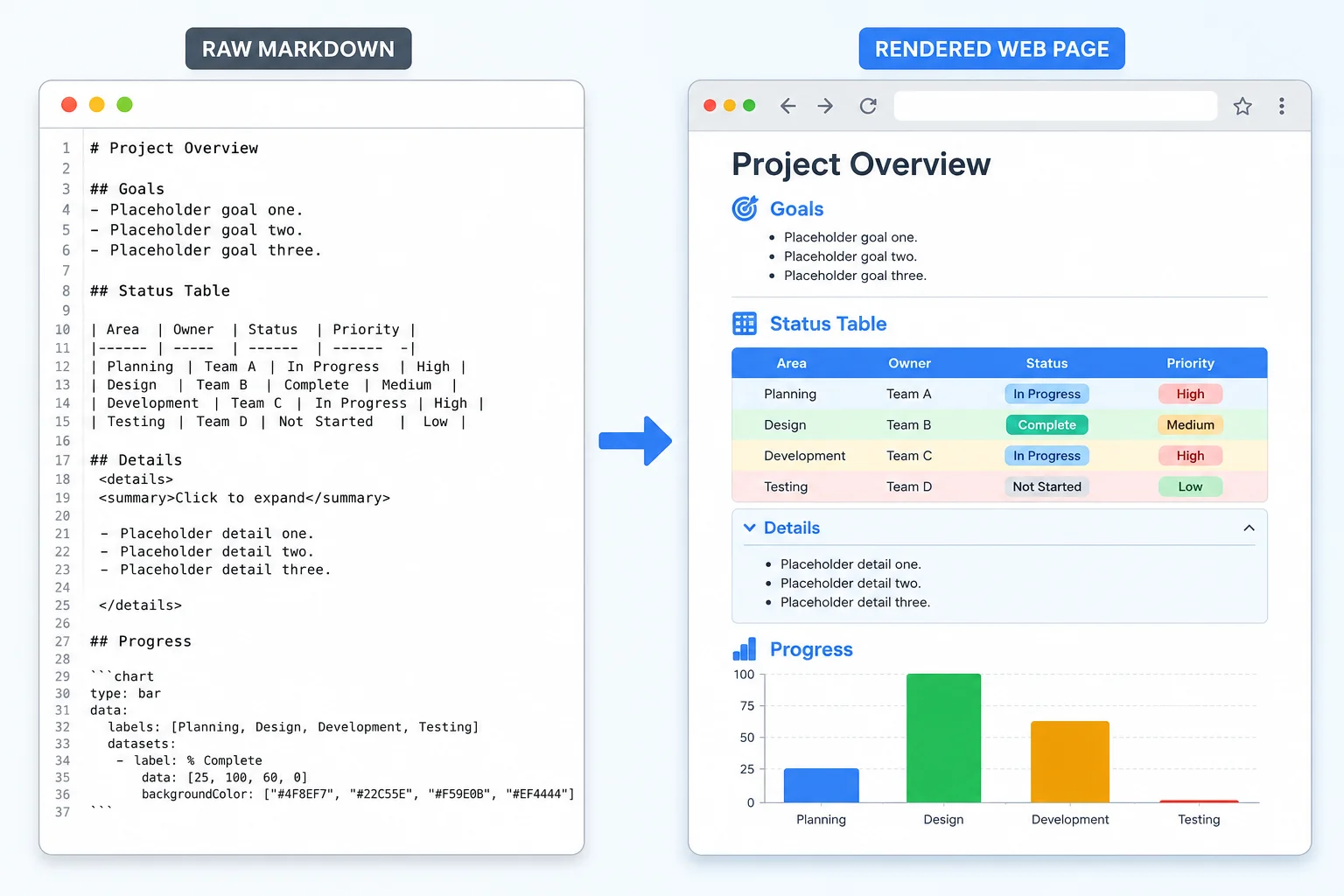The height and width of the screenshot is (896, 1344).
Task: Click the 'type: bar' line in editor
Action: (125, 693)
